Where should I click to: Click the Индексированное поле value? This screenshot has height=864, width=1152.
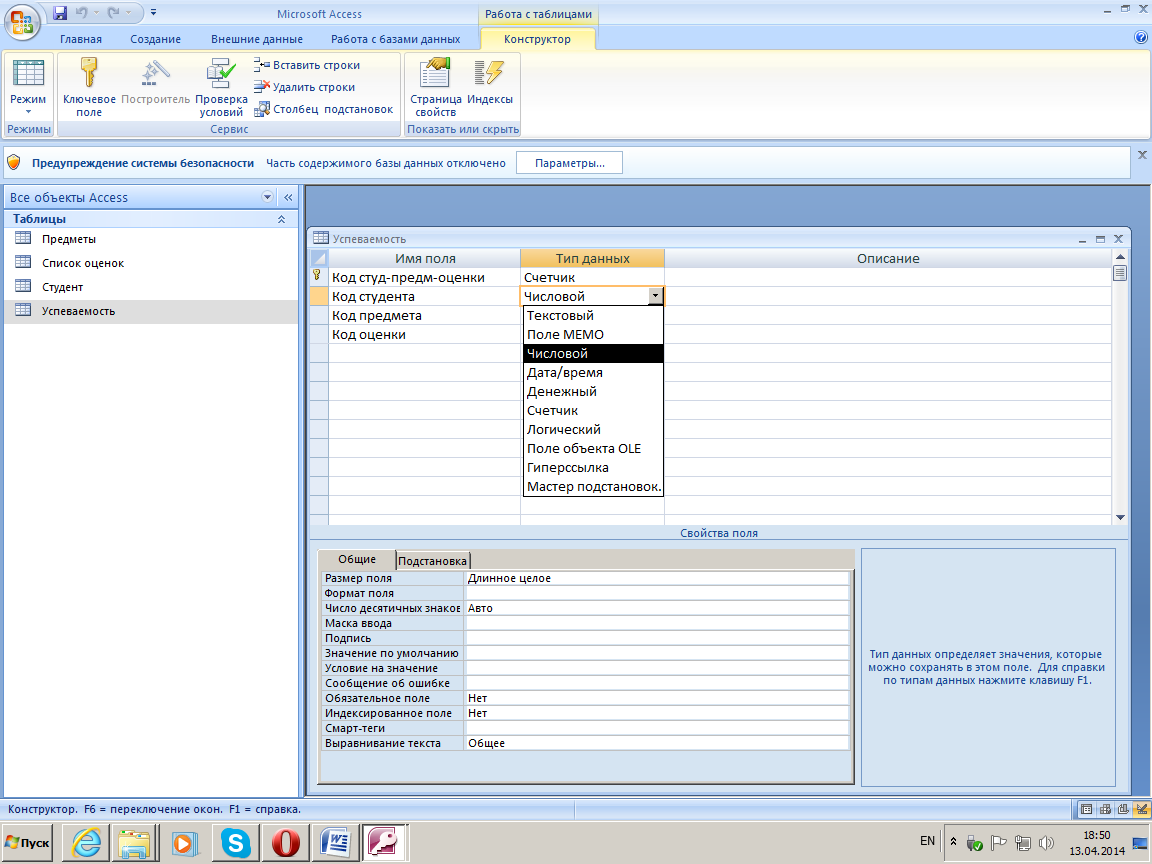tap(657, 713)
